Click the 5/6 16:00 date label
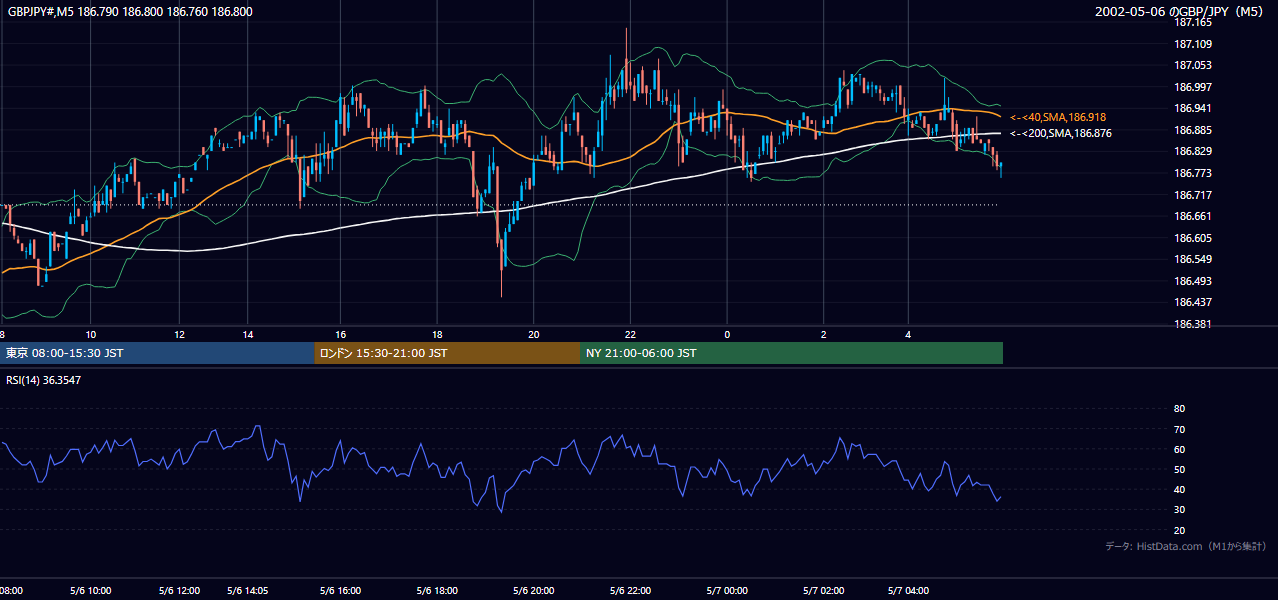Screen dimensions: 1278x600 click(341, 591)
